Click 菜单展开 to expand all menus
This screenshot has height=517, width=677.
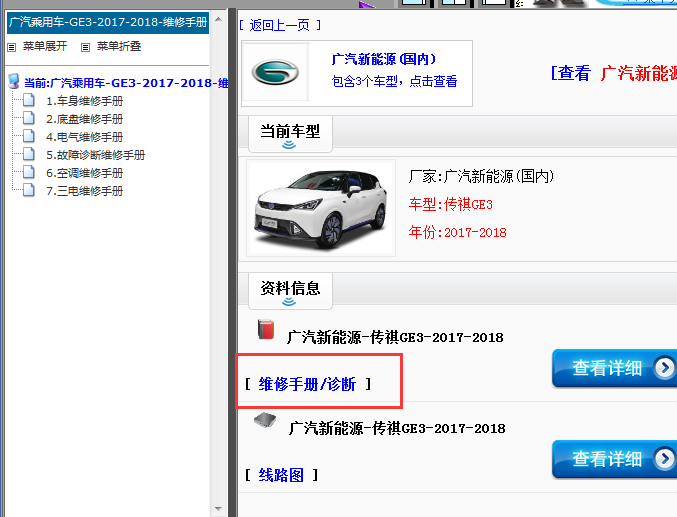click(x=45, y=46)
